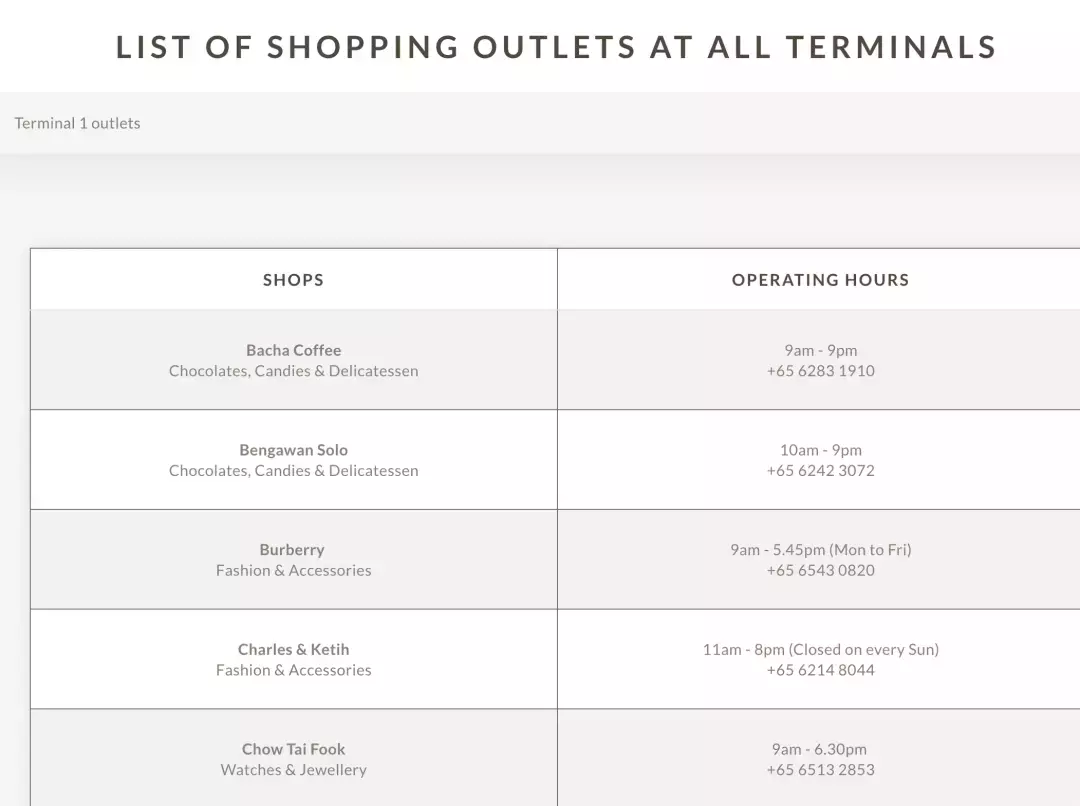The width and height of the screenshot is (1080, 806).
Task: Open the Charles & Ketih shop entry
Action: point(293,650)
